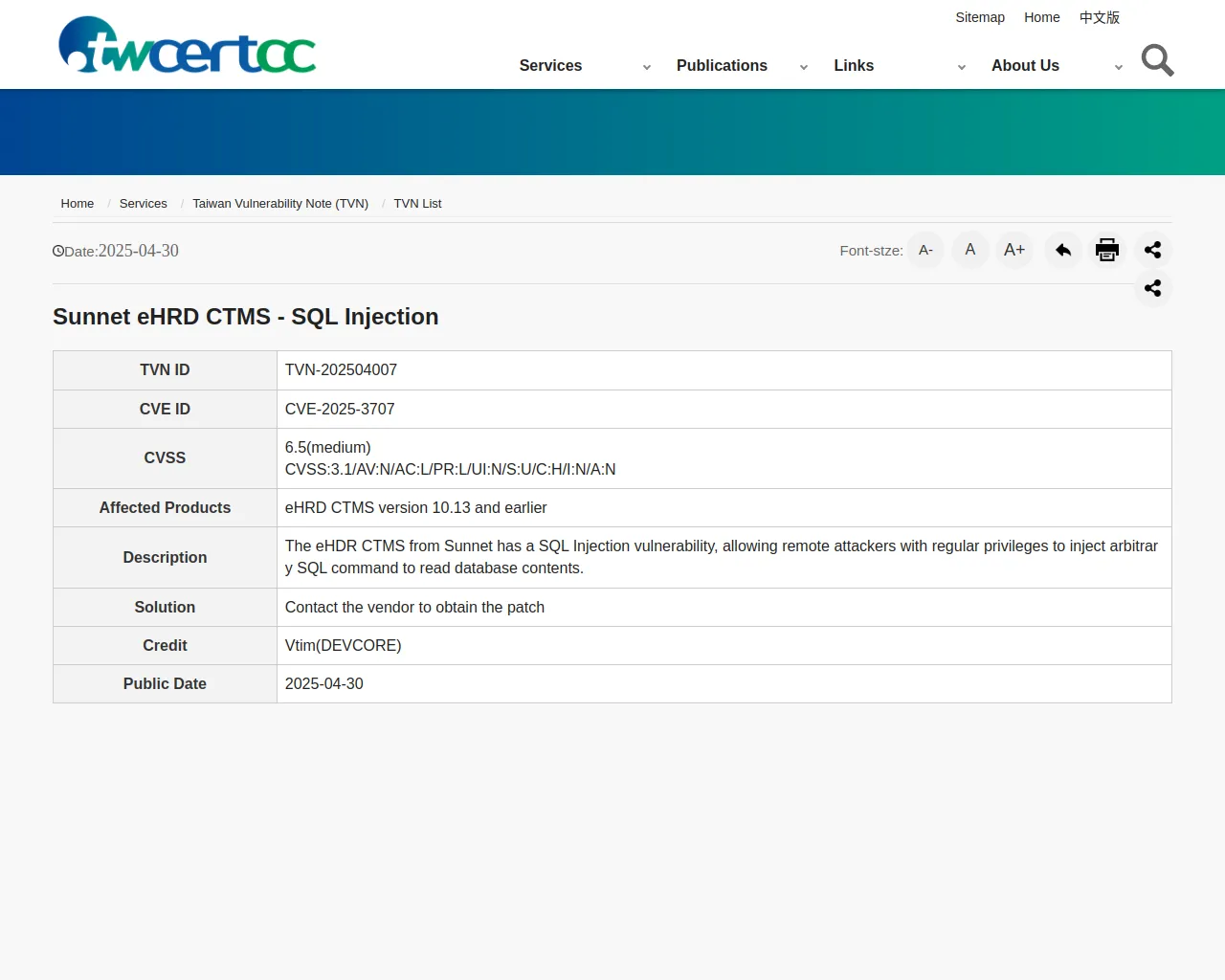This screenshot has height=980, width=1225.
Task: Click the Vtim(DEVCORE) credit cell
Action: (724, 645)
